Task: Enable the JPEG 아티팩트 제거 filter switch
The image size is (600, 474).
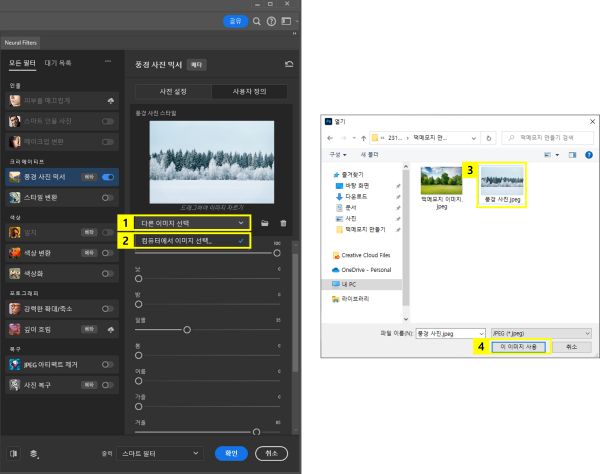Action: pyautogui.click(x=108, y=365)
